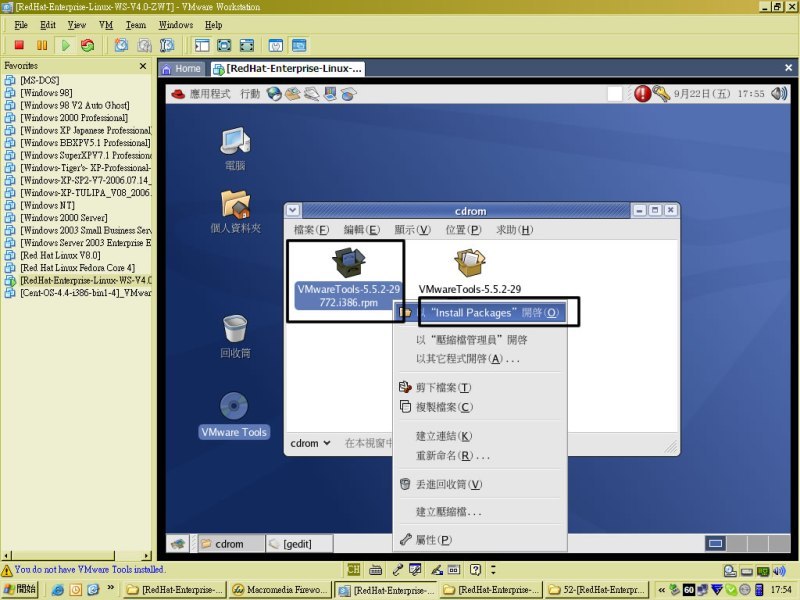
Task: Suspend the VM using the yellow pause icon
Action: (x=42, y=45)
